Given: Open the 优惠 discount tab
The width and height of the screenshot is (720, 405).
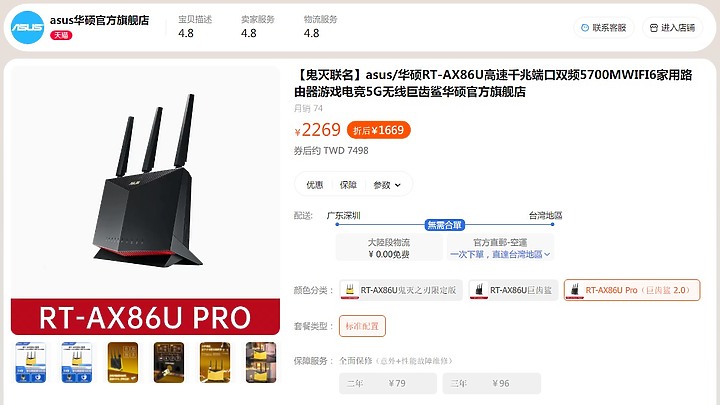Looking at the screenshot, I should click(315, 185).
